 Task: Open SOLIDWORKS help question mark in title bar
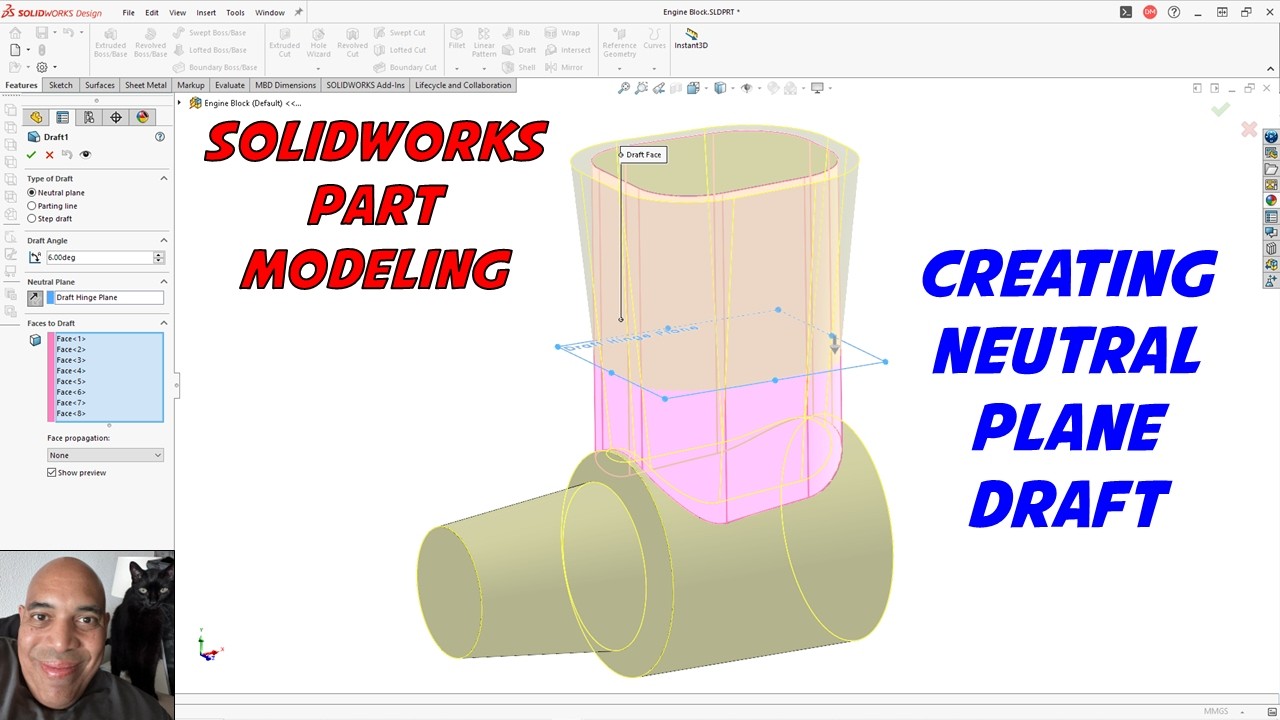[1174, 12]
